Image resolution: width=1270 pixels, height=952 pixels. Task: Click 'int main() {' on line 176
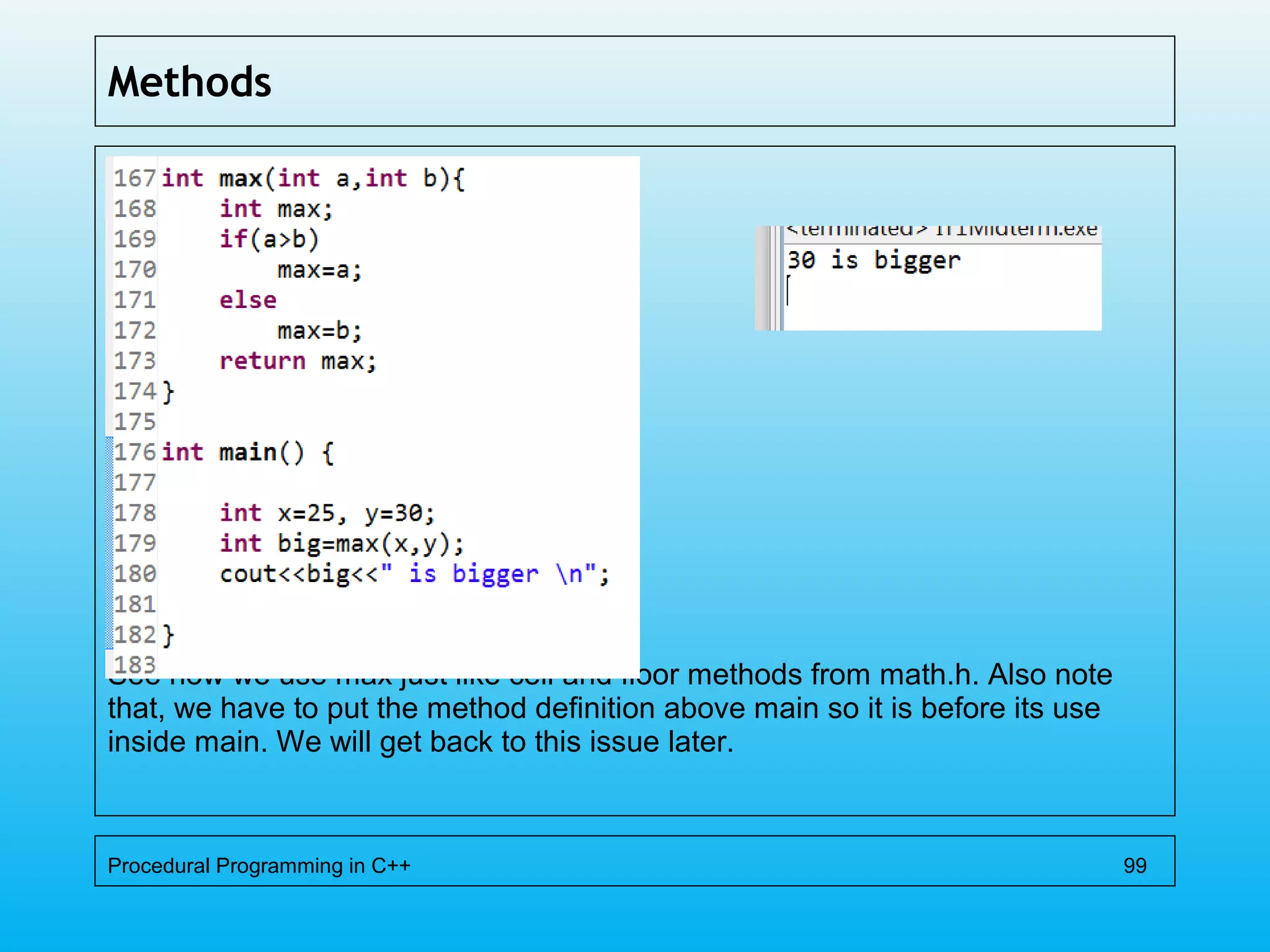(248, 452)
